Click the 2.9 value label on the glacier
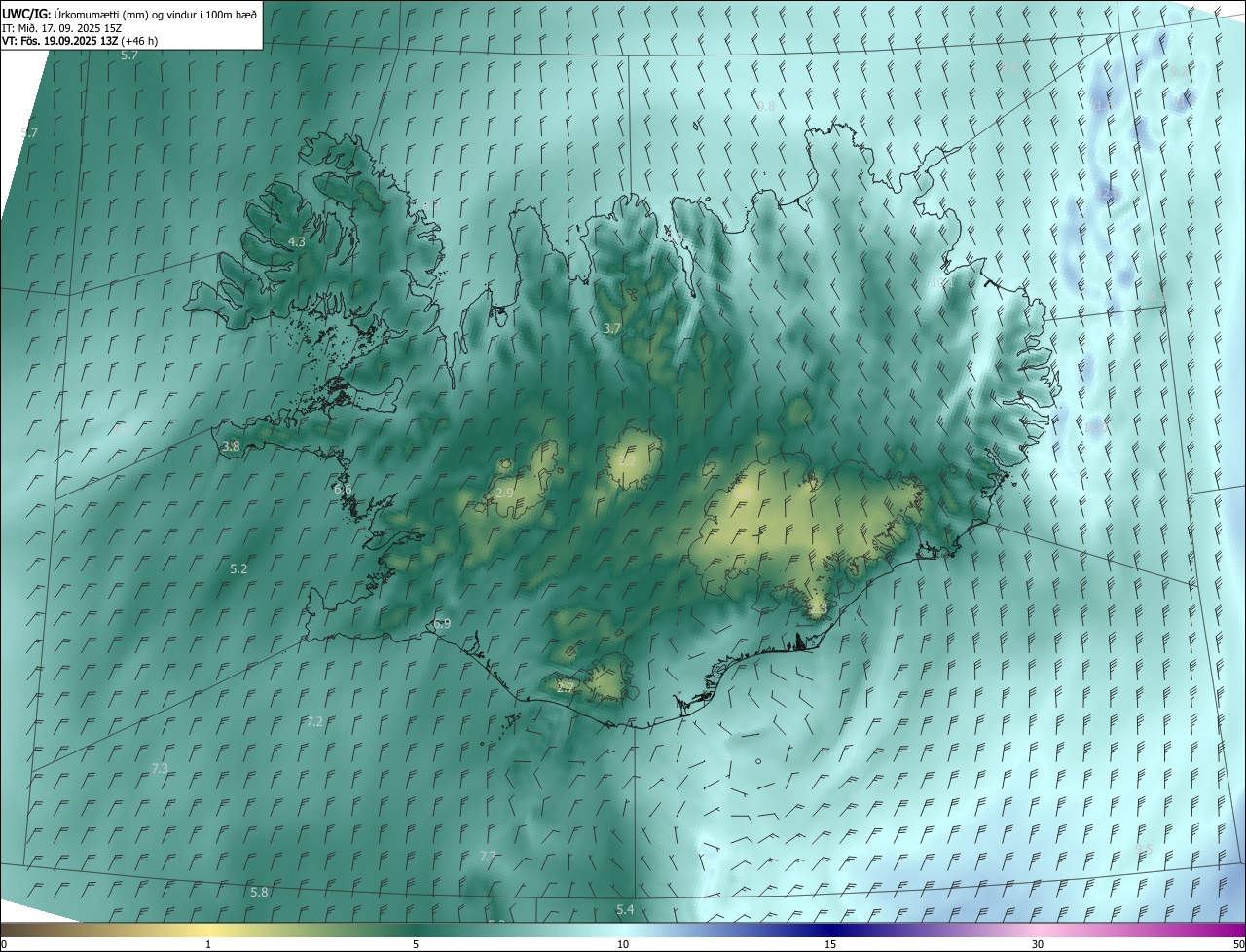Screen dimensions: 1246x952 coord(504,494)
